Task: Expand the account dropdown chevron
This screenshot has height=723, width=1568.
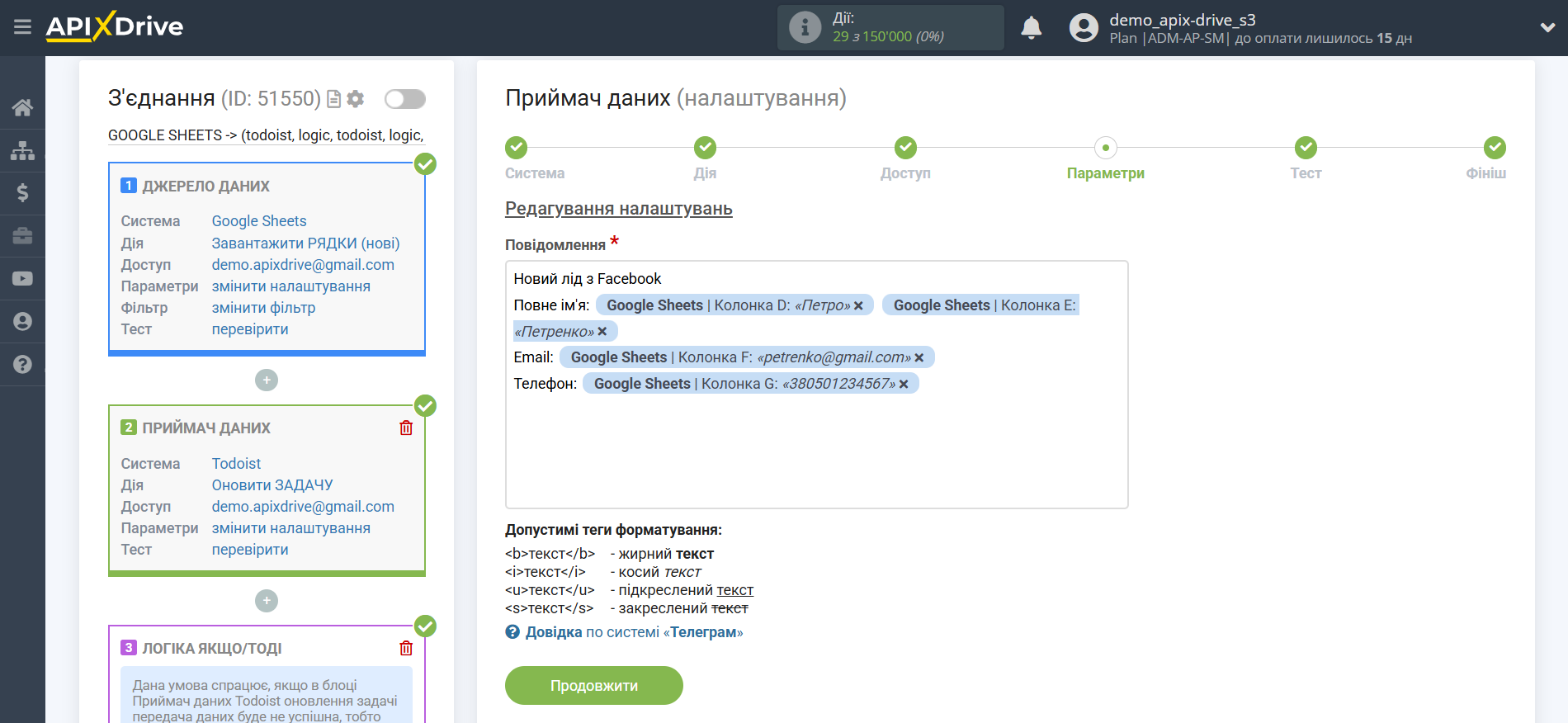Action: (1547, 27)
